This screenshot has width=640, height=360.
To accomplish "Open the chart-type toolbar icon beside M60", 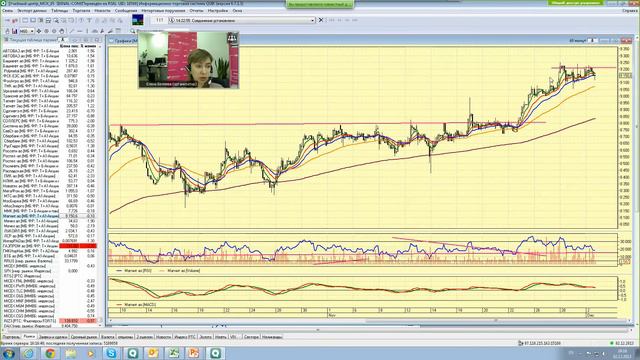I will pos(15,31).
